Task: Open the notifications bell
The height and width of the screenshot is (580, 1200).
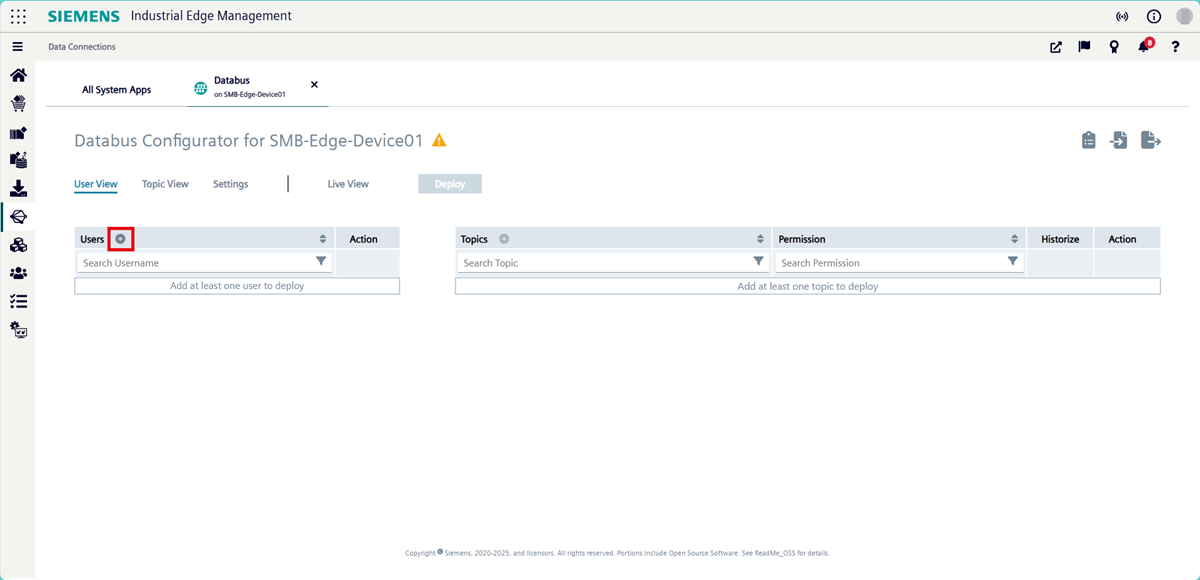Action: [x=1144, y=47]
